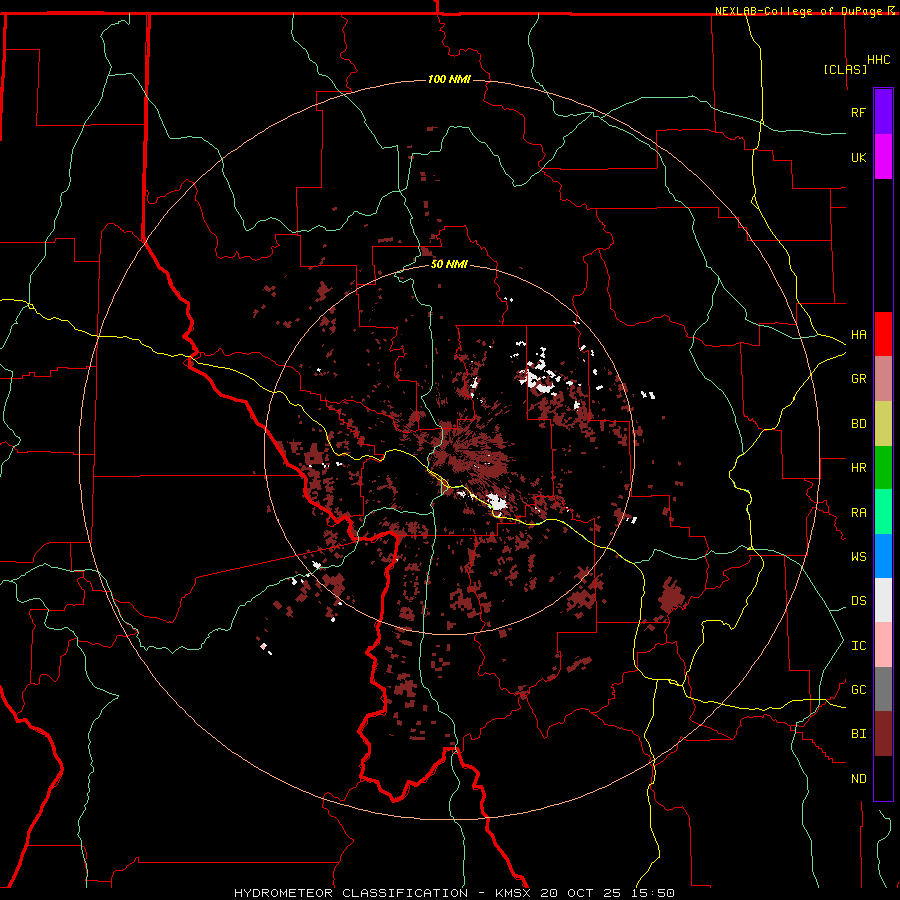
Task: Click the "BI" legend label
Action: (858, 734)
